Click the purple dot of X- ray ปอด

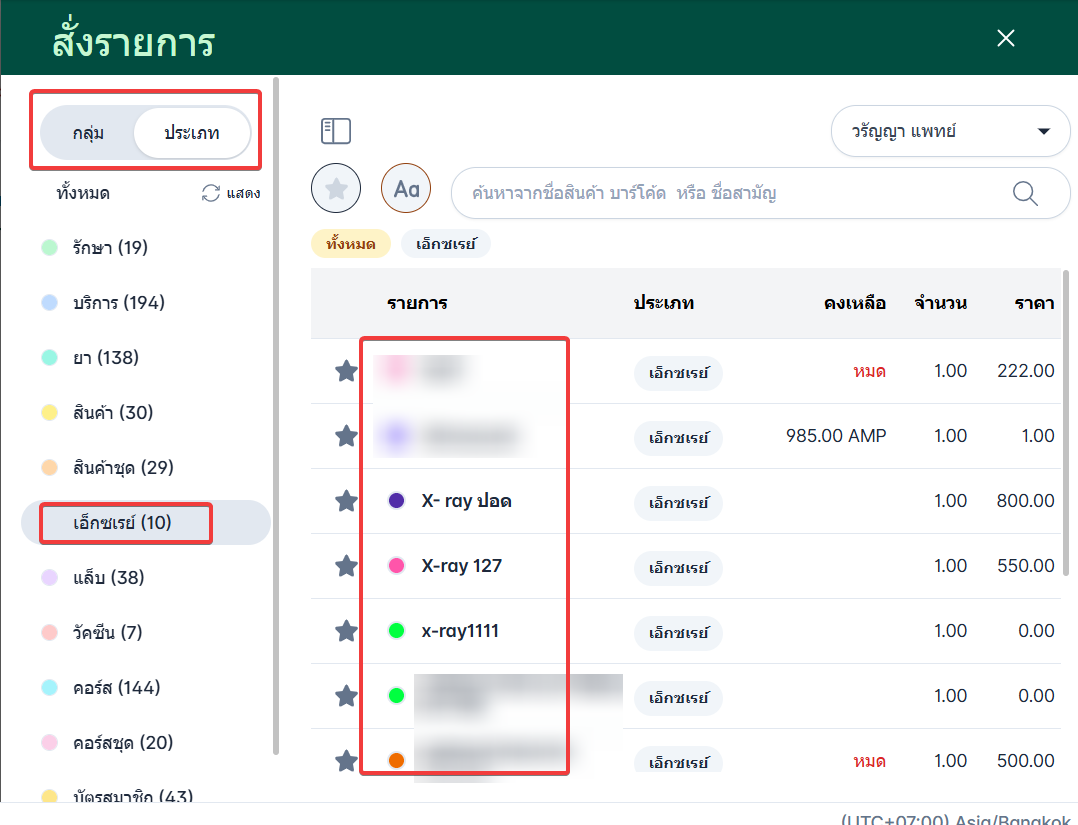tap(397, 501)
